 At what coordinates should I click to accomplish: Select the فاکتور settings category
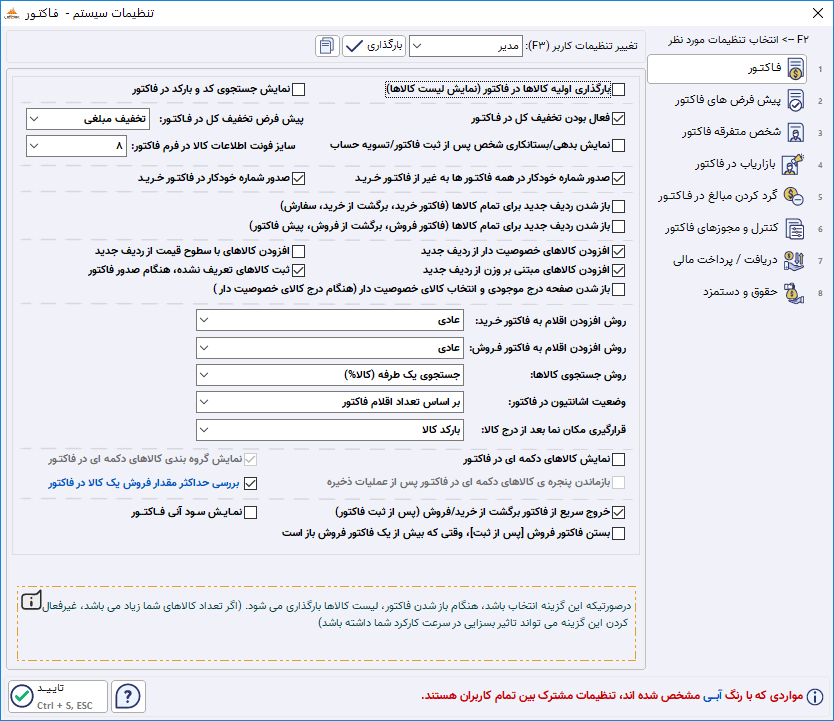click(x=727, y=69)
